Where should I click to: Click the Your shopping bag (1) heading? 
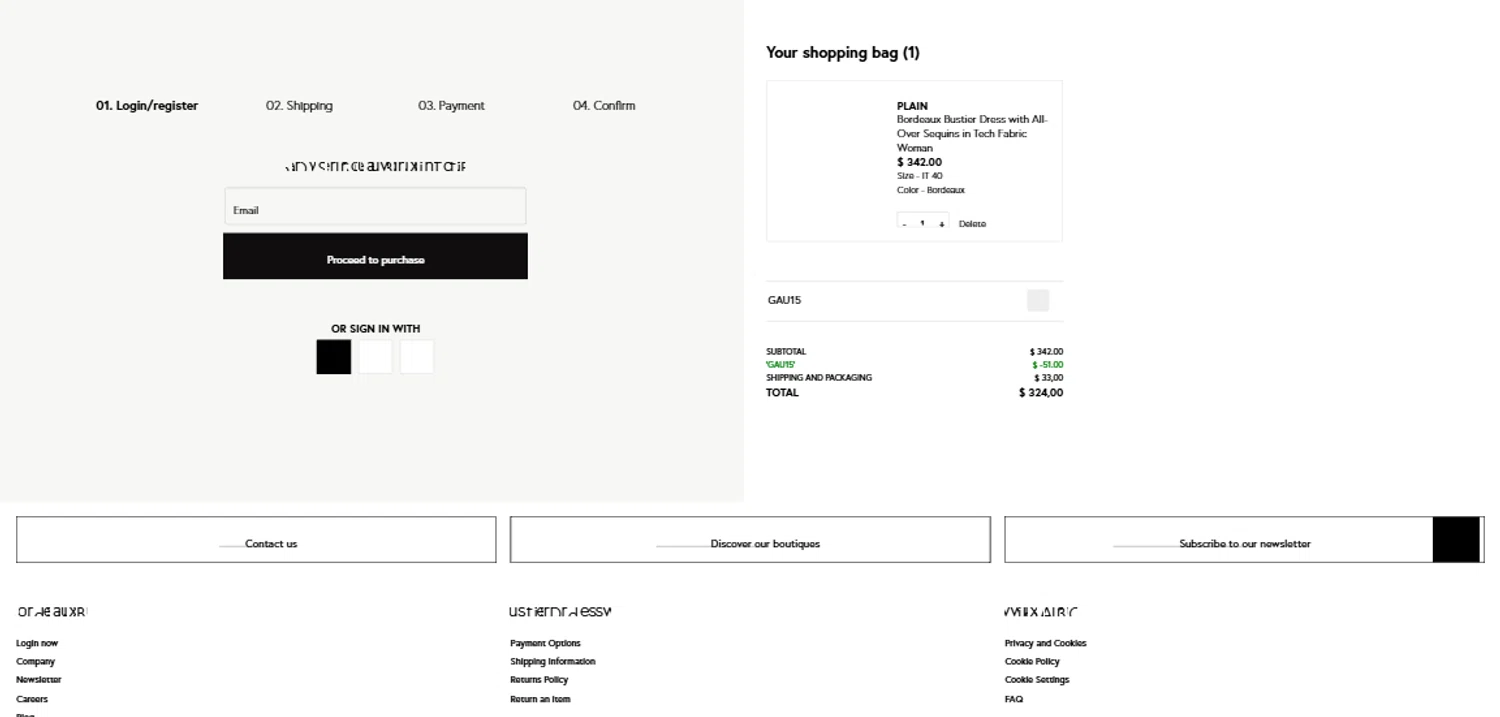click(x=843, y=53)
